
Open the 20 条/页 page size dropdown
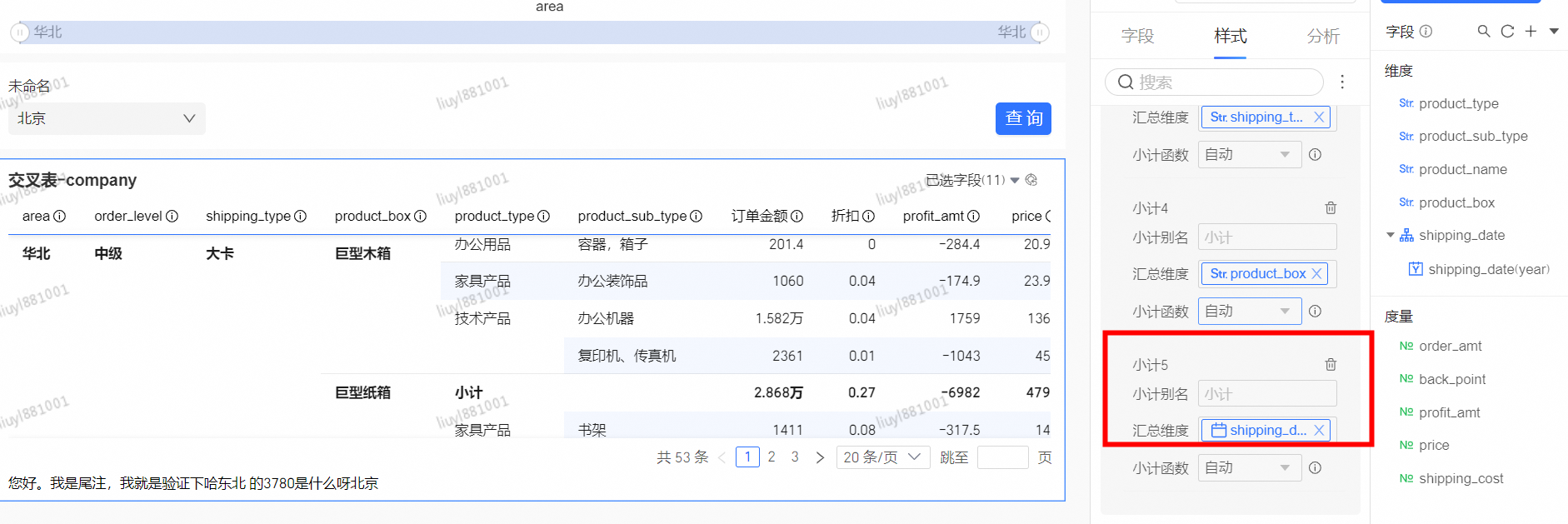click(x=881, y=457)
